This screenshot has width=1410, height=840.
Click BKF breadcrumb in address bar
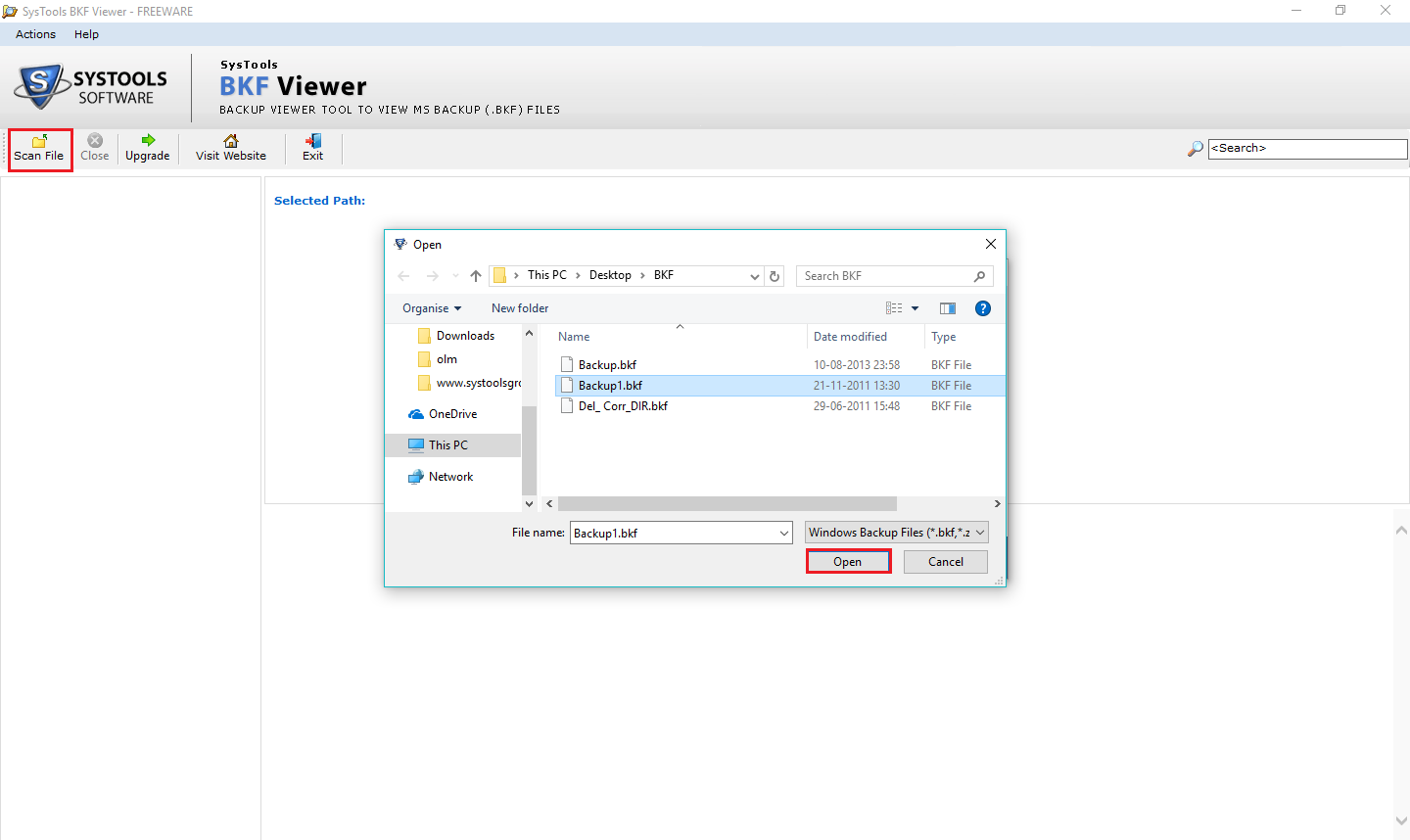coord(664,275)
